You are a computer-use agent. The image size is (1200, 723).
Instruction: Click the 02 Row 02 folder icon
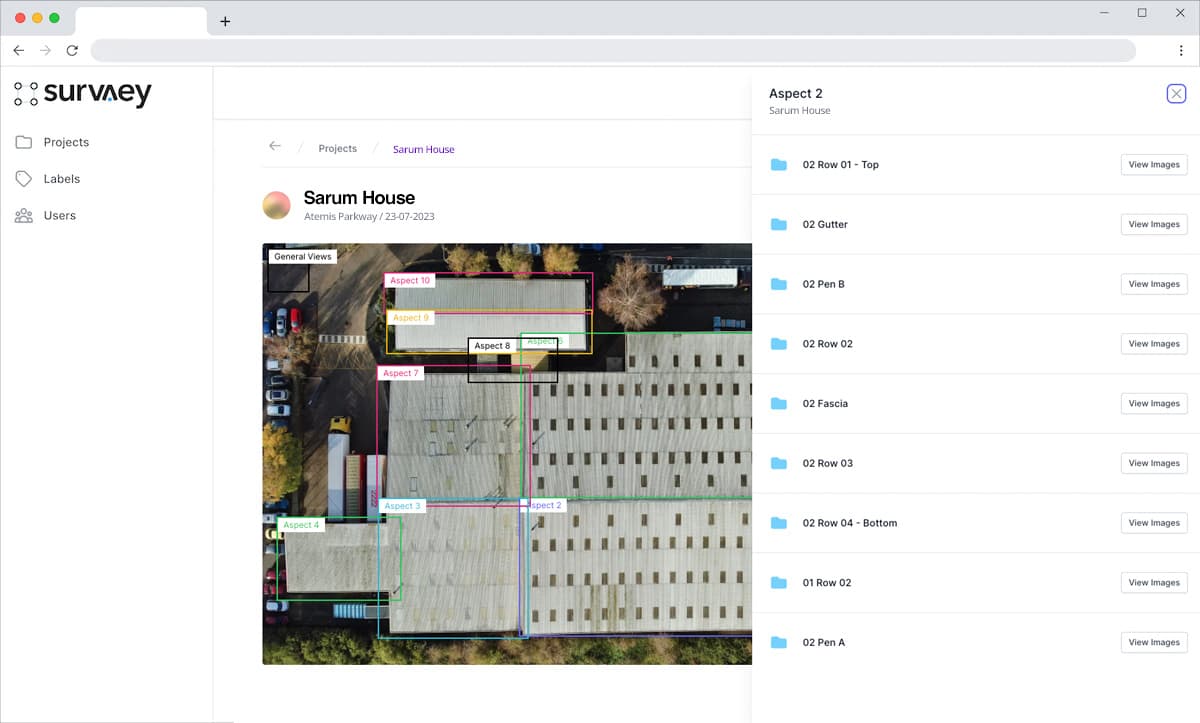coord(779,344)
